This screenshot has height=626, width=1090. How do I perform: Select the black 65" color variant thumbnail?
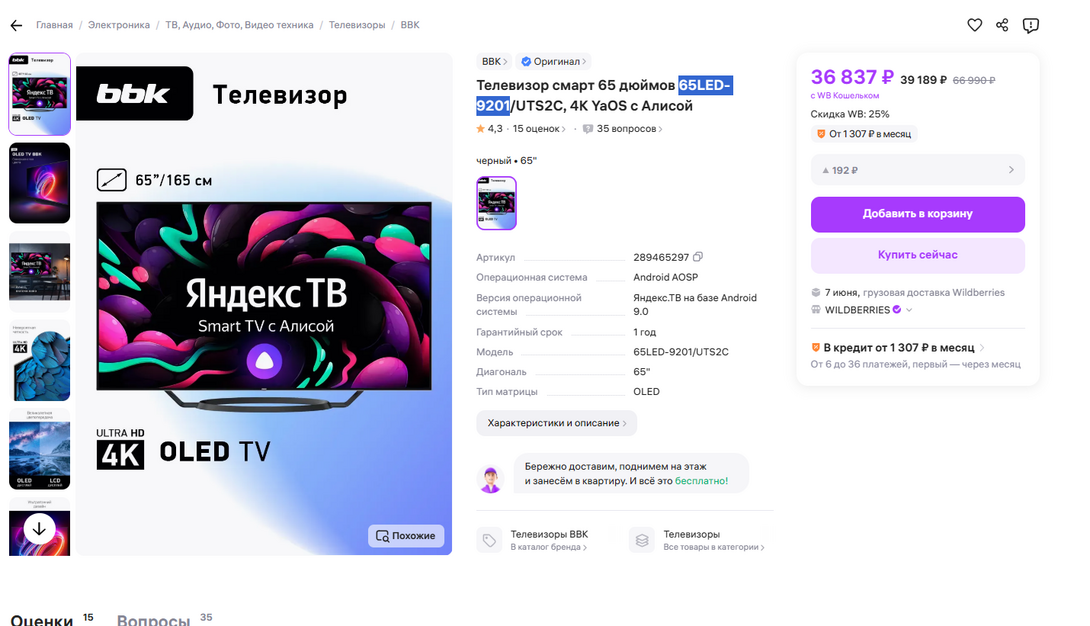pyautogui.click(x=496, y=203)
